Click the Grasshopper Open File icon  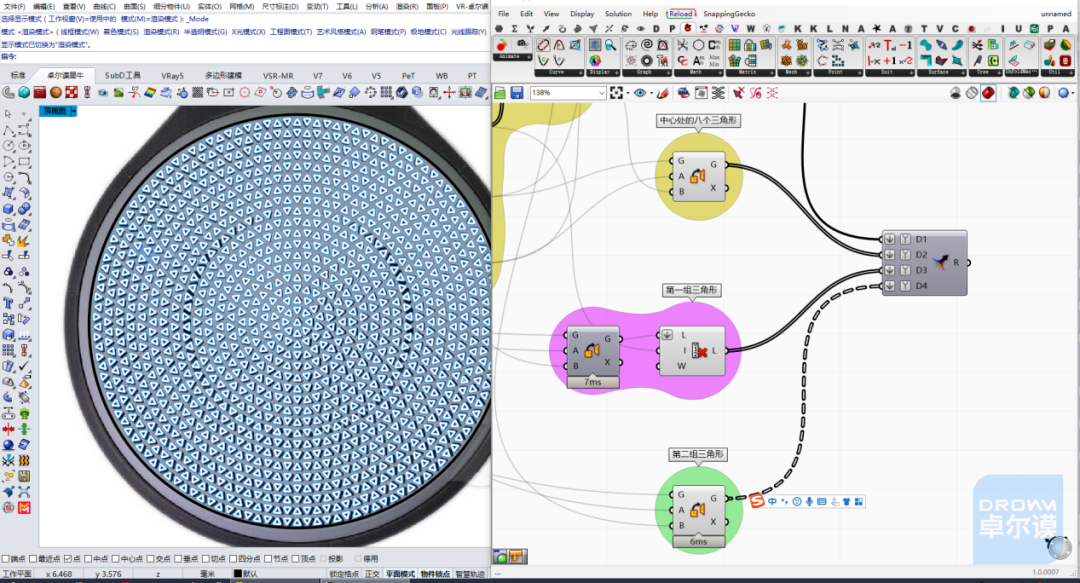[x=500, y=93]
